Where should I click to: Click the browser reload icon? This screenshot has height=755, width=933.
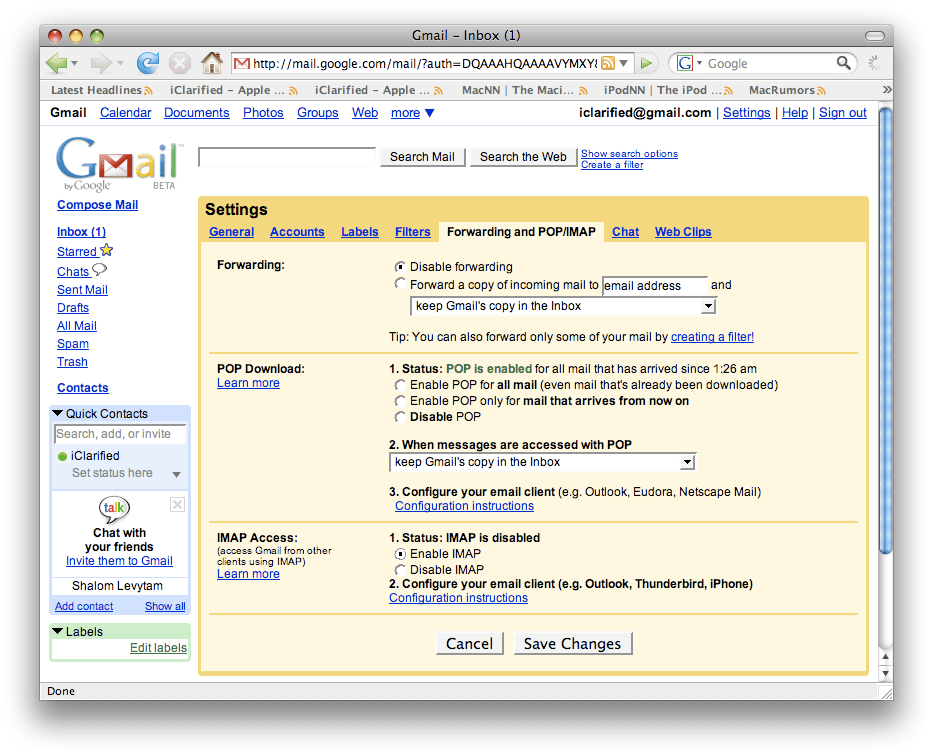pyautogui.click(x=147, y=62)
